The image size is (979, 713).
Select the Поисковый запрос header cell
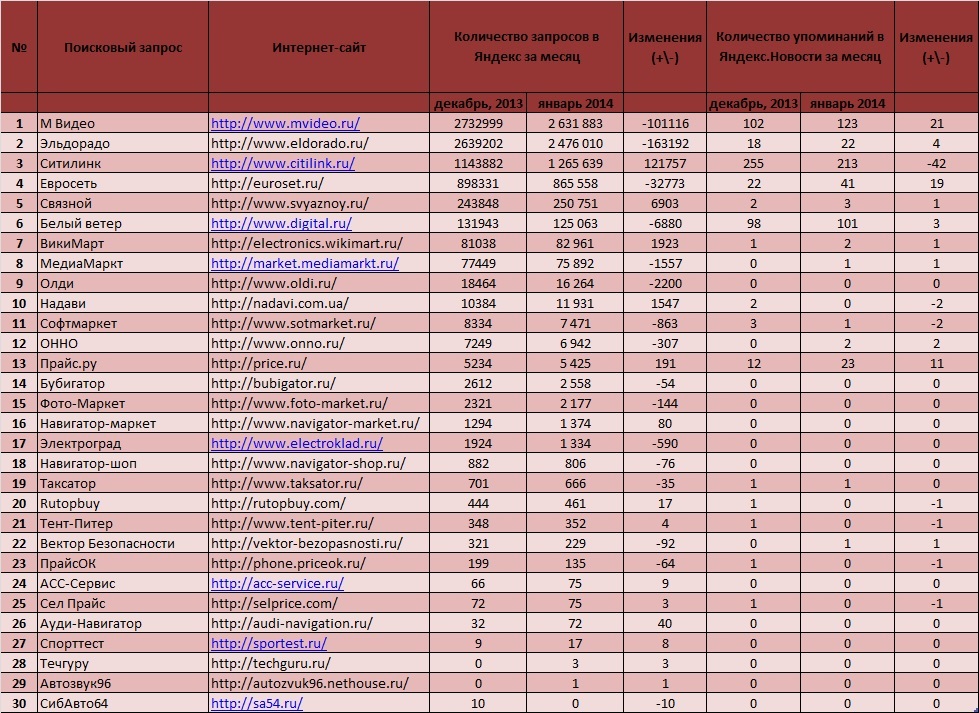coord(123,47)
